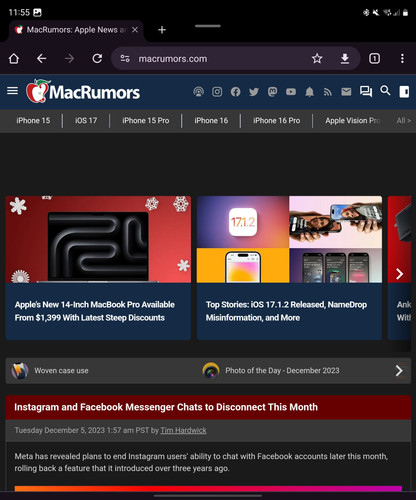
Task: Open author Tim Hardwick's profile link
Action: [x=183, y=430]
